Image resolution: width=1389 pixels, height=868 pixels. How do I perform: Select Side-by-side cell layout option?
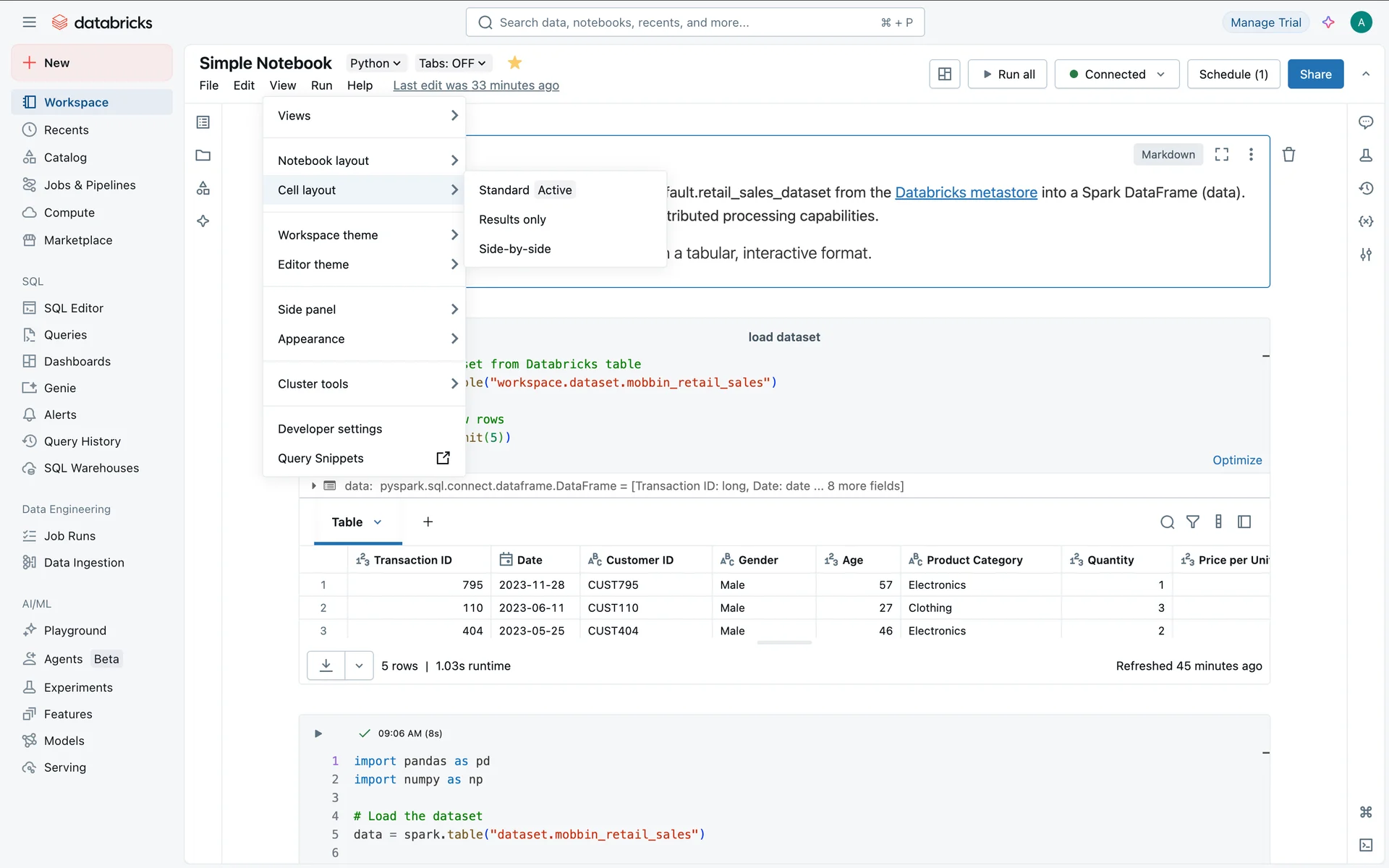point(514,249)
